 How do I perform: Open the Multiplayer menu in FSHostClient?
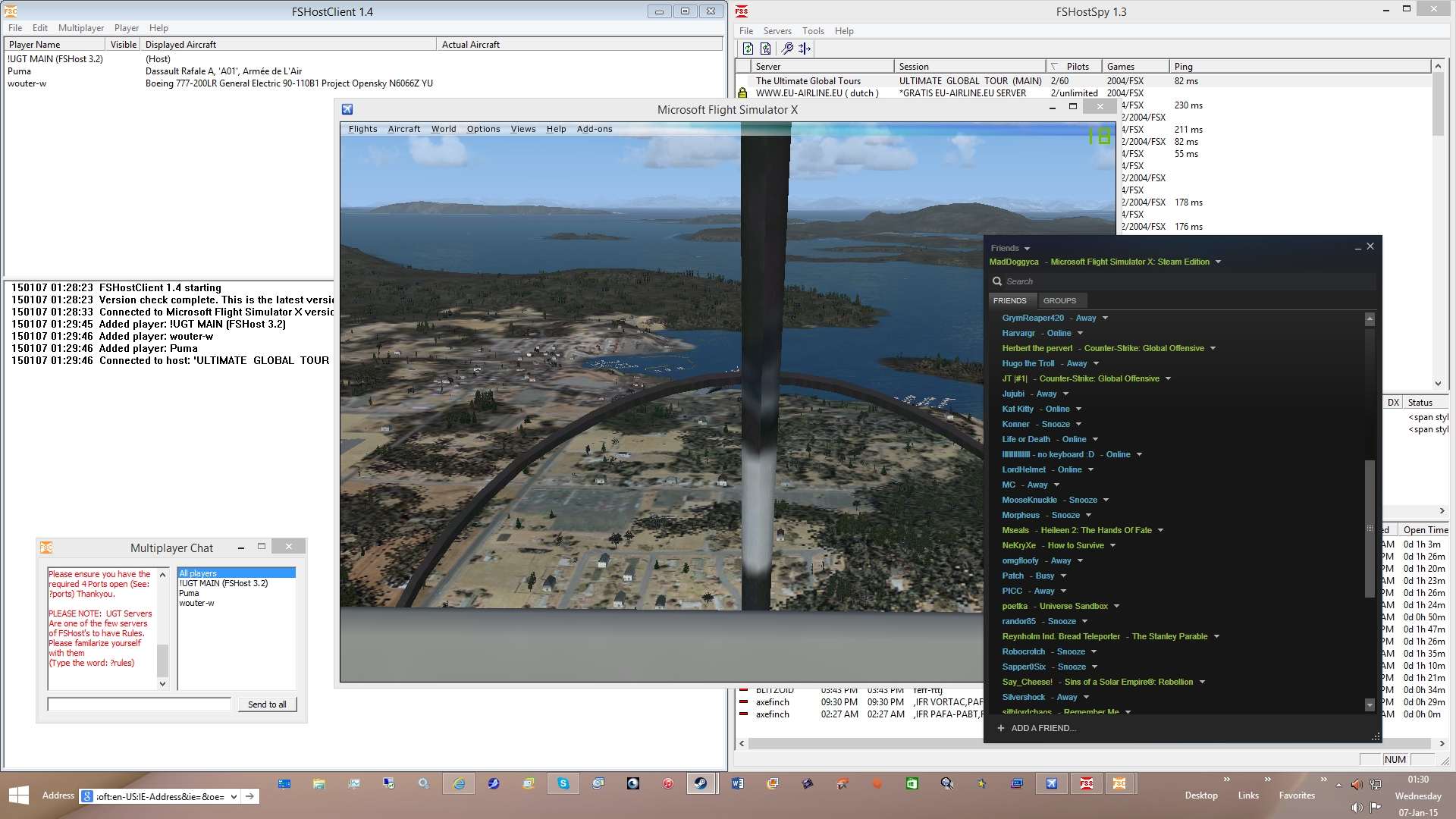81,28
